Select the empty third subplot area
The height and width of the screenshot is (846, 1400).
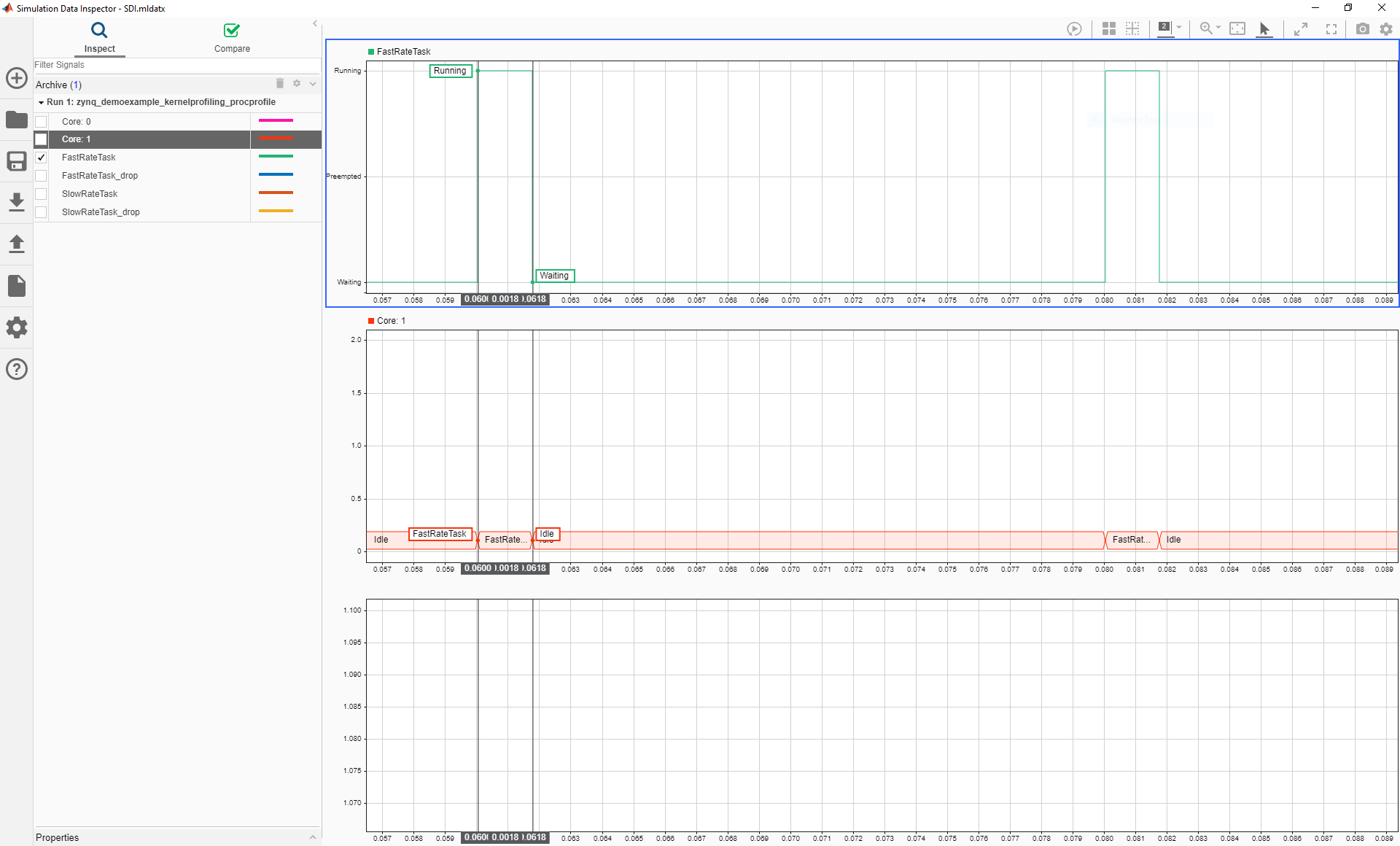point(881,715)
